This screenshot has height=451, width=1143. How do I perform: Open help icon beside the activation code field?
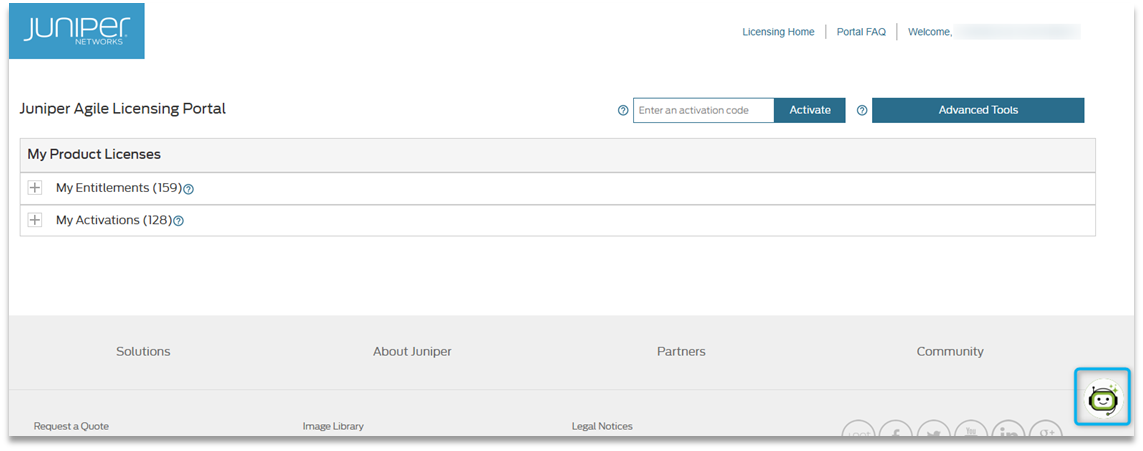[x=623, y=111]
